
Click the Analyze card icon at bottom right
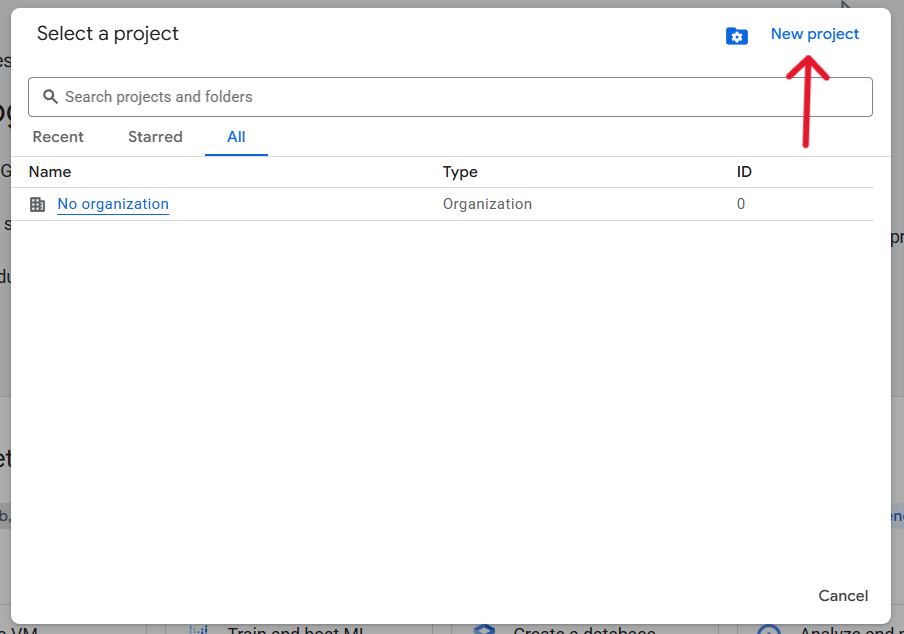[769, 630]
